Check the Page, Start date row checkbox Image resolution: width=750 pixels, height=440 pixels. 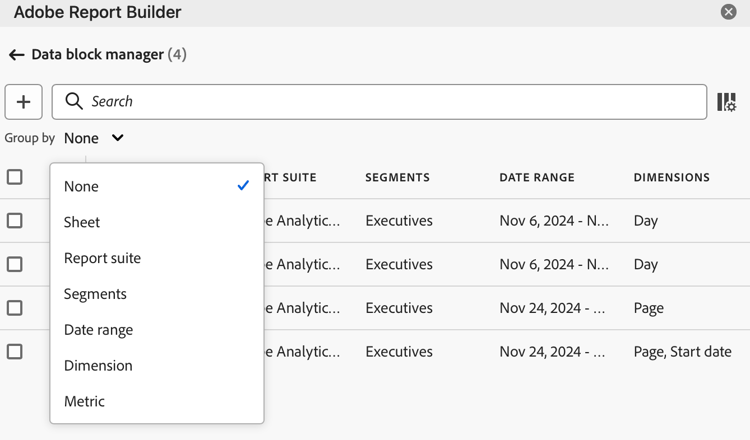click(15, 352)
